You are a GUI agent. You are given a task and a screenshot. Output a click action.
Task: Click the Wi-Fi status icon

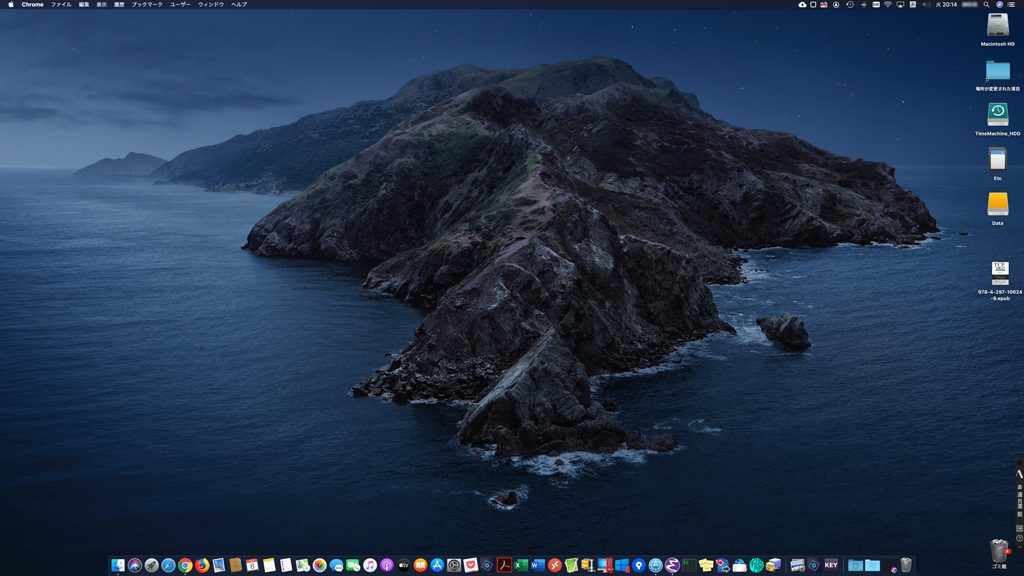click(888, 5)
